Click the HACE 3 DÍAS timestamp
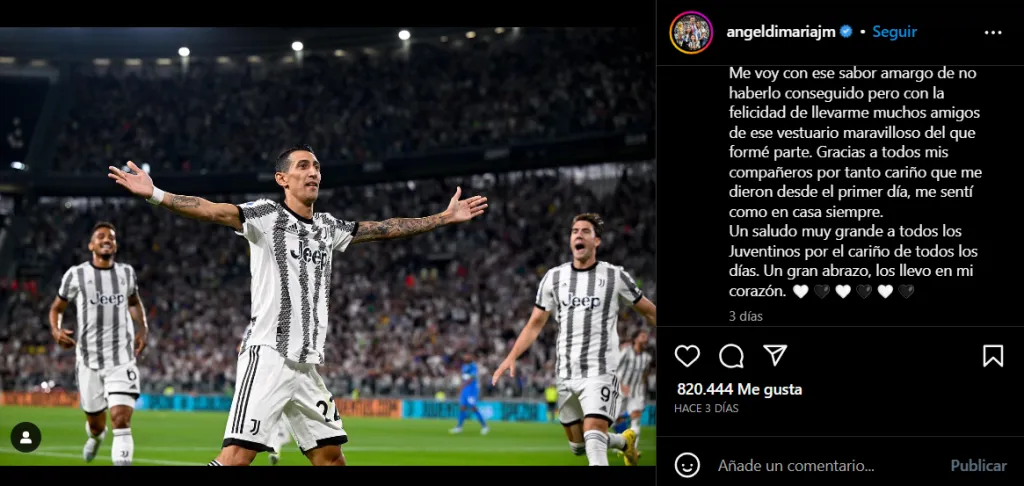The width and height of the screenshot is (1024, 486). pos(706,408)
